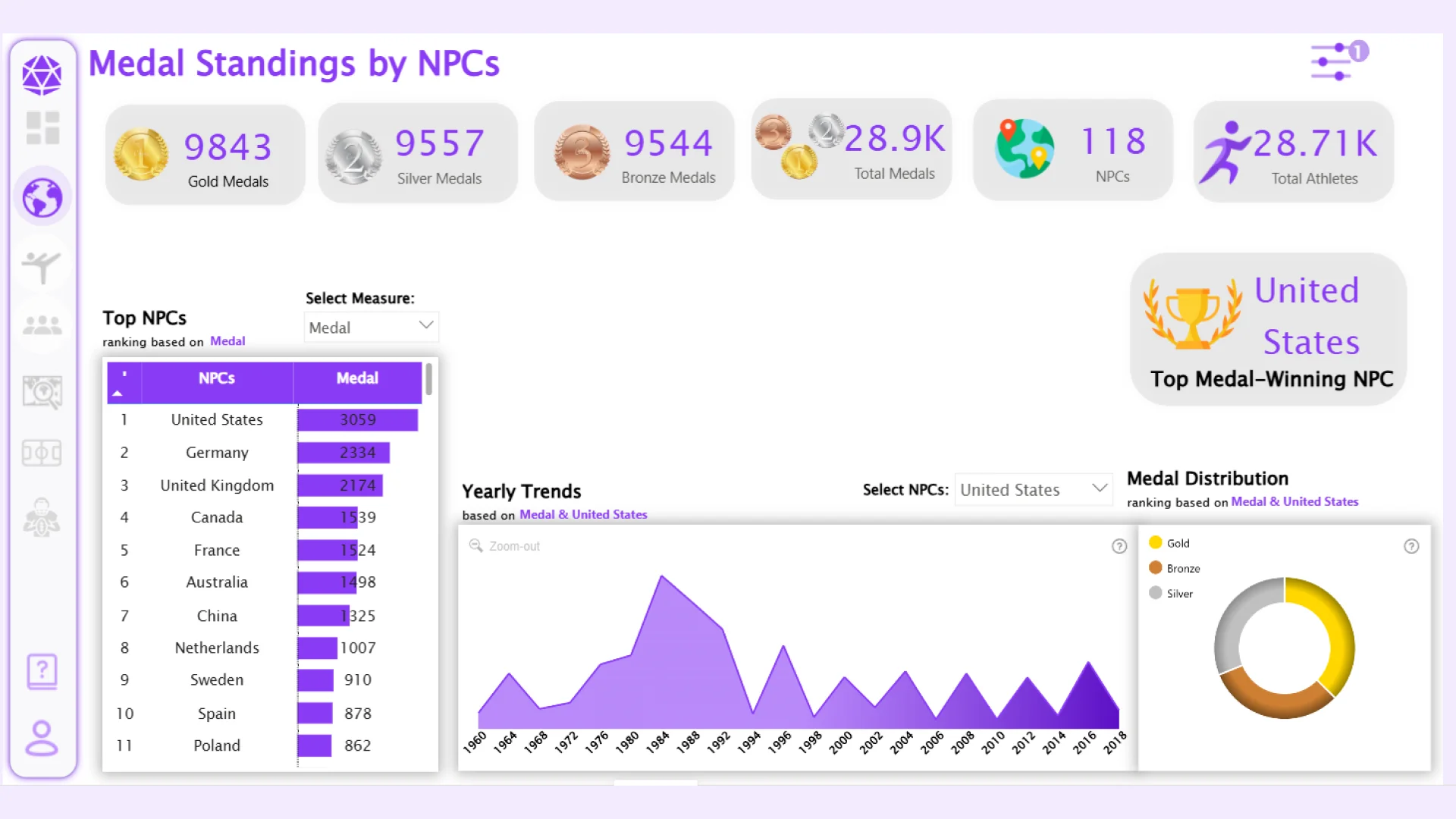The height and width of the screenshot is (819, 1456).
Task: Click the 28.71K Total Athletes card value
Action: (1315, 143)
